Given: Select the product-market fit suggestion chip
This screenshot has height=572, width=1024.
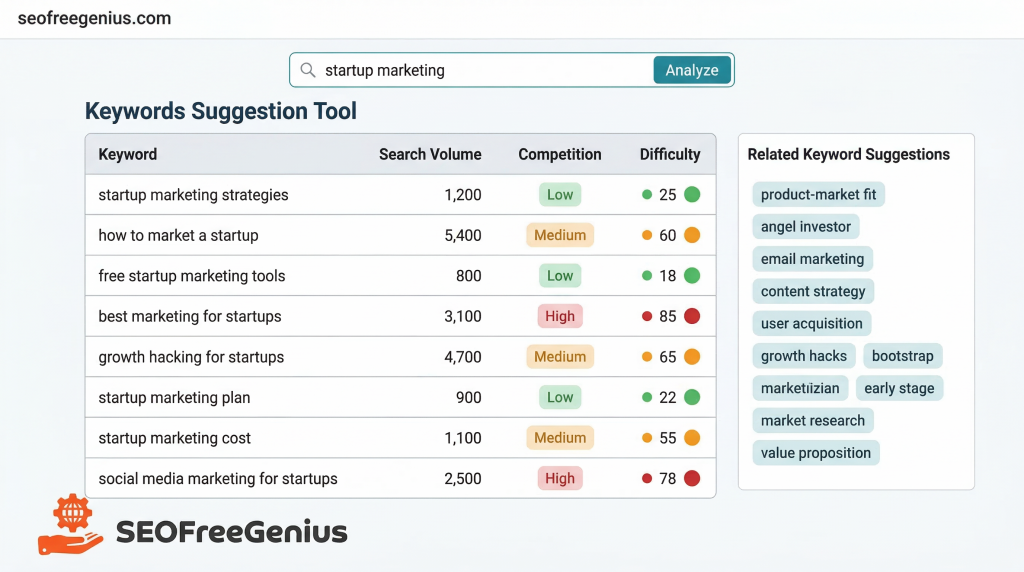Looking at the screenshot, I should click(818, 195).
